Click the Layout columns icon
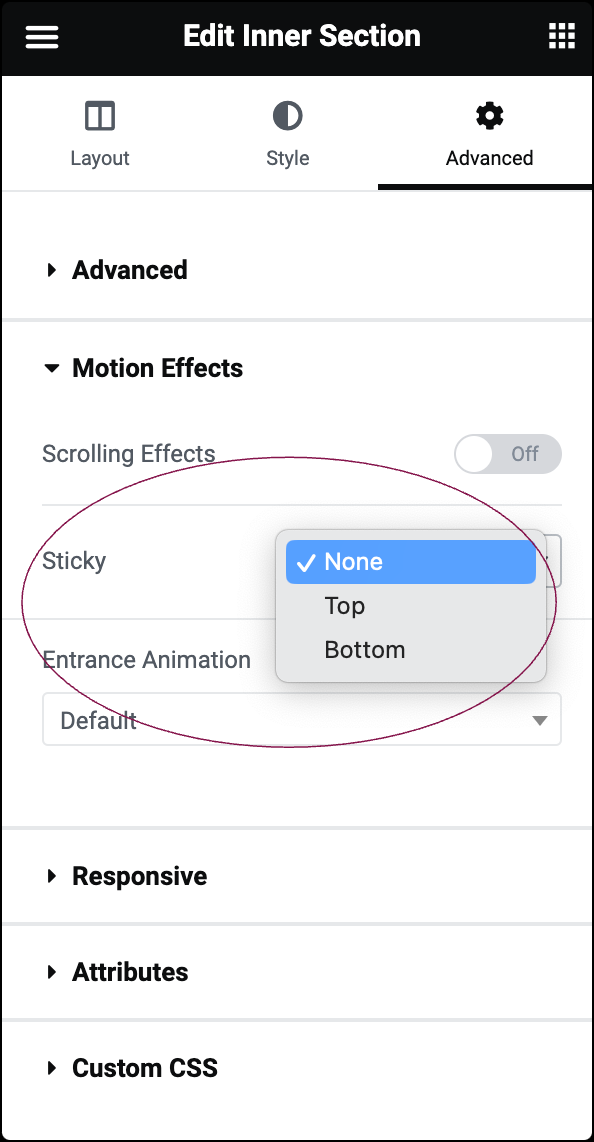The width and height of the screenshot is (594, 1142). click(x=100, y=115)
